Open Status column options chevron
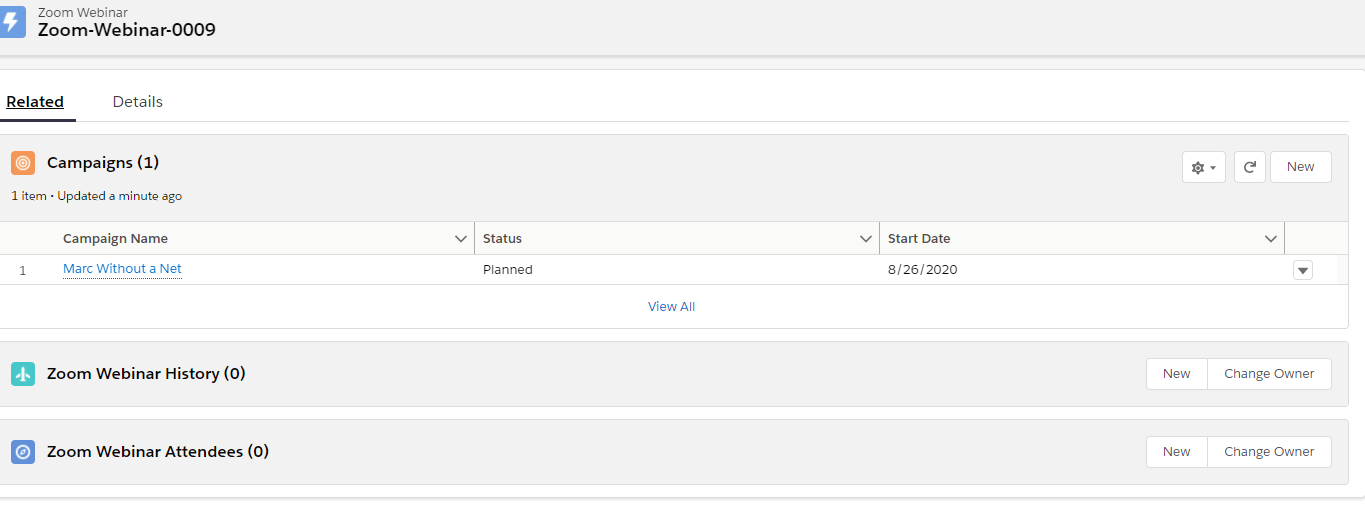Viewport: 1365px width, 515px height. pyautogui.click(x=866, y=239)
